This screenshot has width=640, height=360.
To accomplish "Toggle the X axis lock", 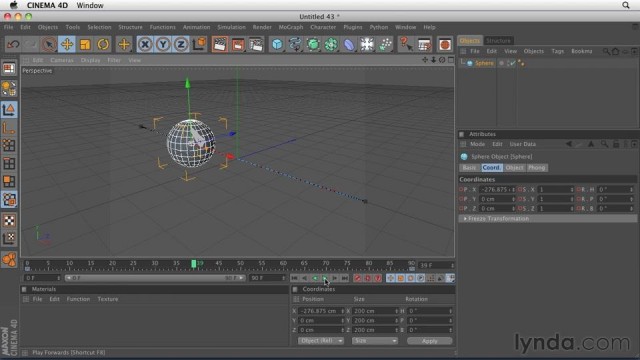I will click(145, 44).
